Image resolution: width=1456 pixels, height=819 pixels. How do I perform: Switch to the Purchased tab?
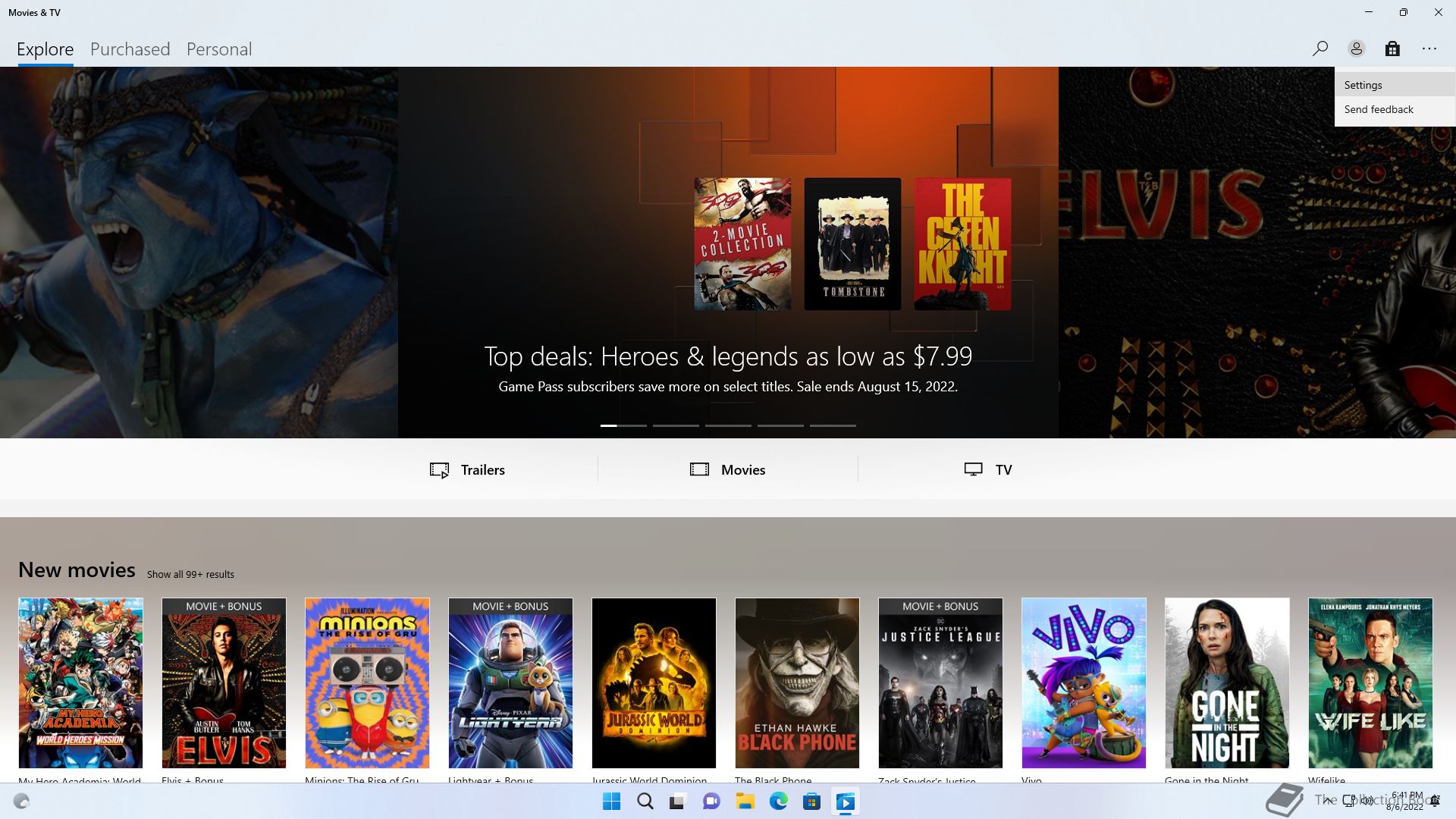coord(130,49)
